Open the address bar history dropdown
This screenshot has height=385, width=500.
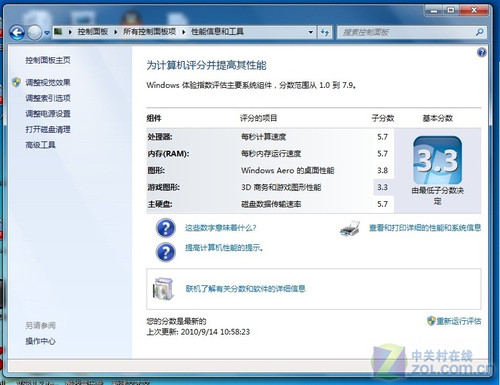click(311, 32)
